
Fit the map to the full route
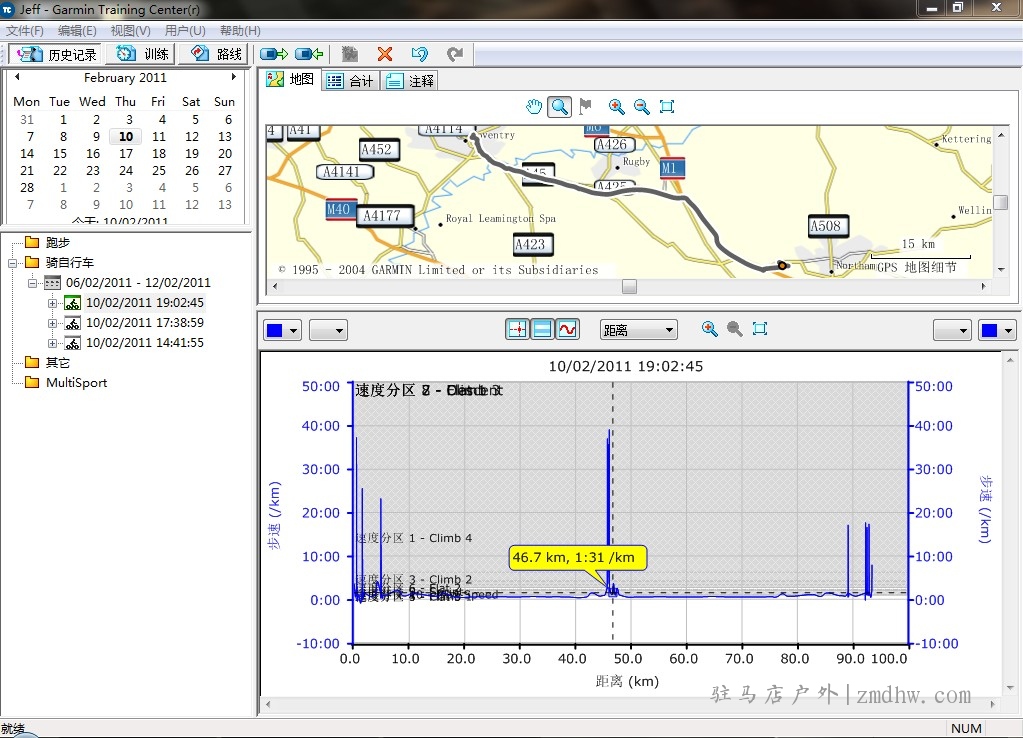(x=667, y=106)
